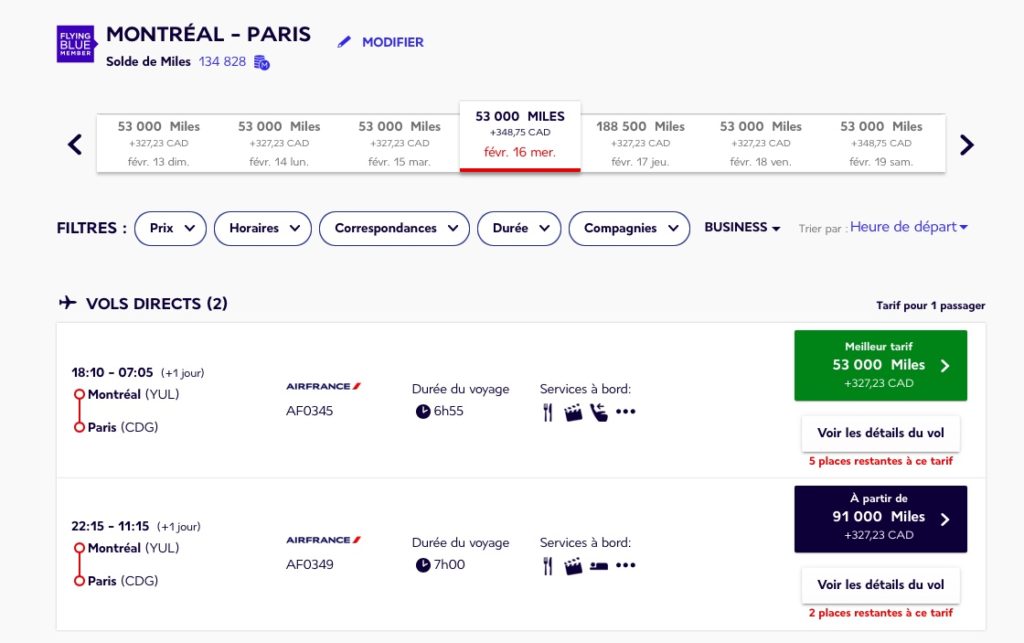
Task: Click the clock icon next to the 6h55 duration
Action: point(424,410)
